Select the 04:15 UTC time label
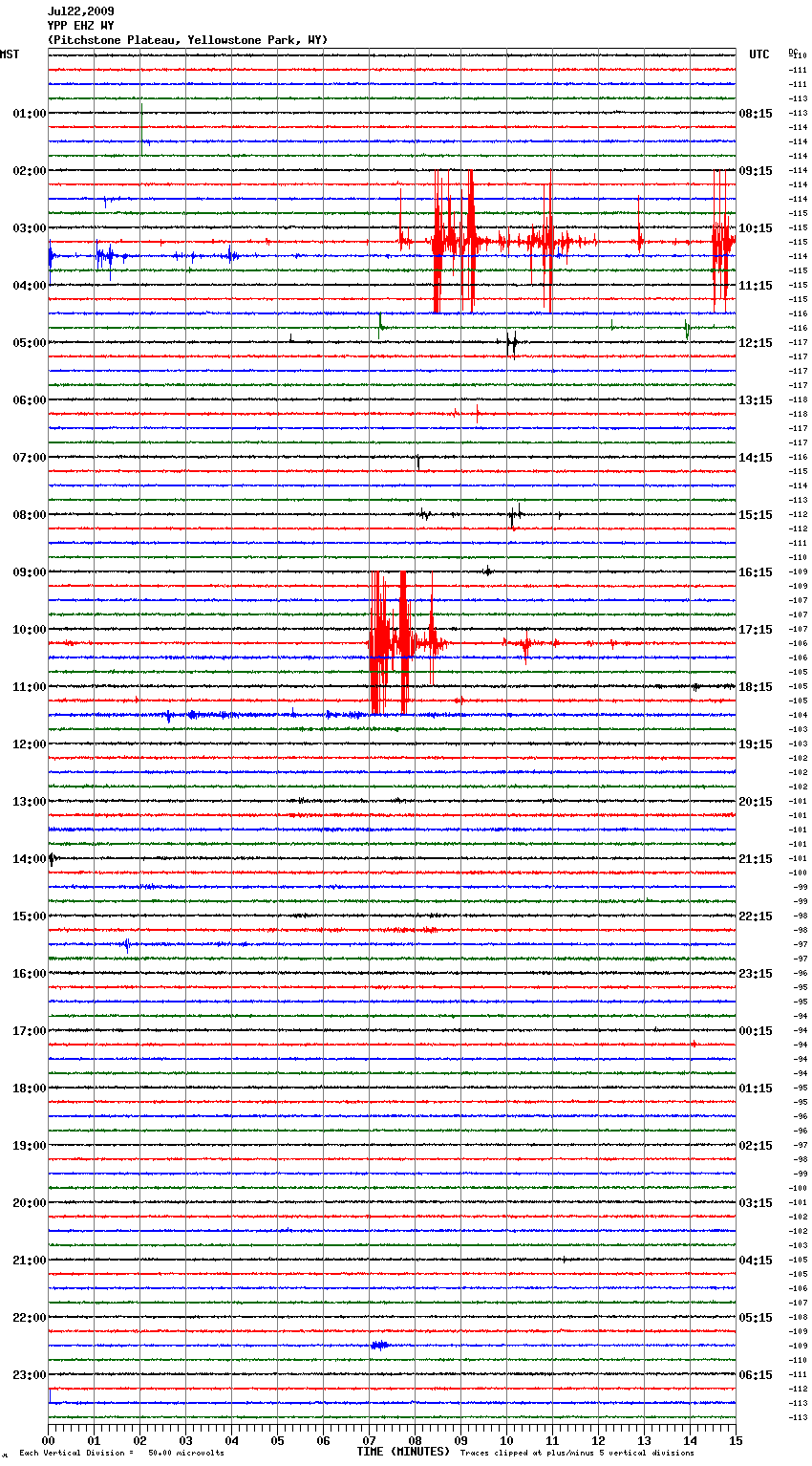The image size is (812, 1466). 756,1261
